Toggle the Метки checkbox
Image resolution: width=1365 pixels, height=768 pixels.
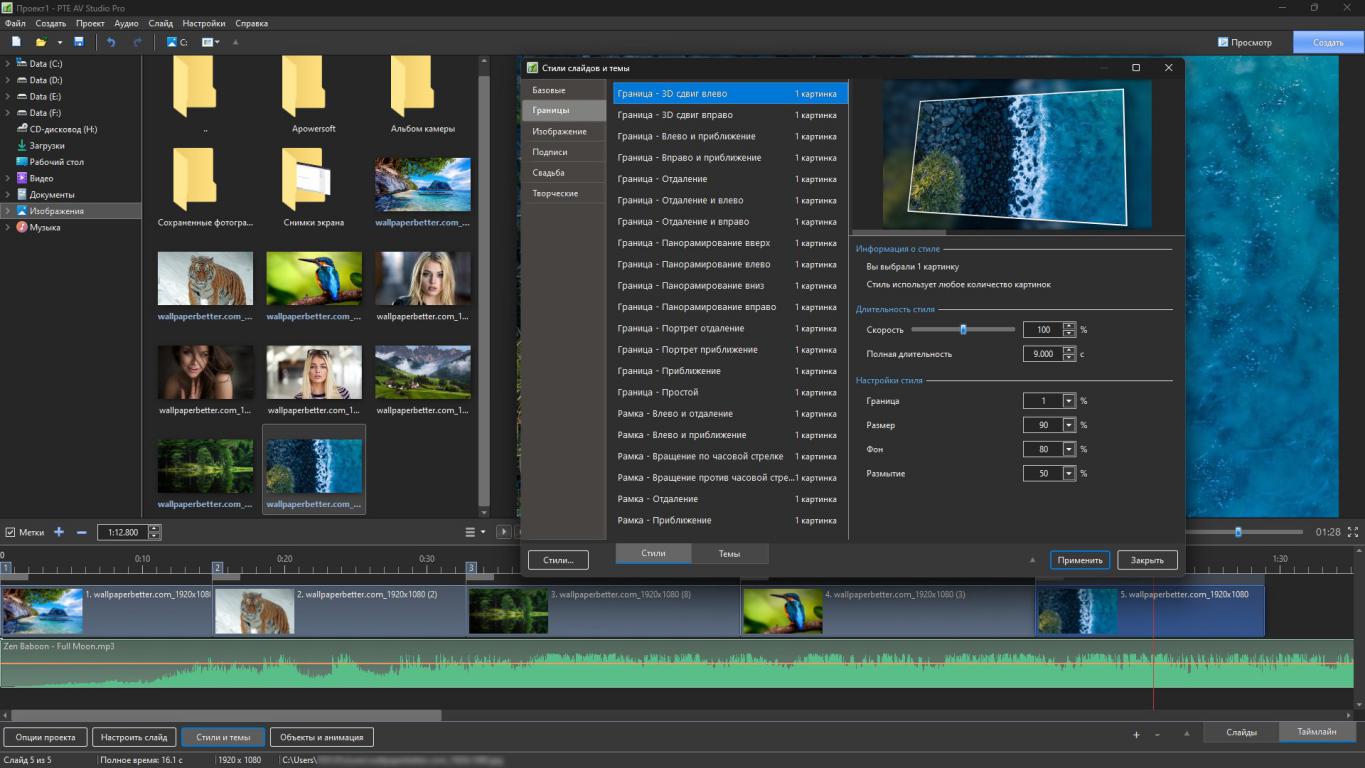pyautogui.click(x=10, y=532)
